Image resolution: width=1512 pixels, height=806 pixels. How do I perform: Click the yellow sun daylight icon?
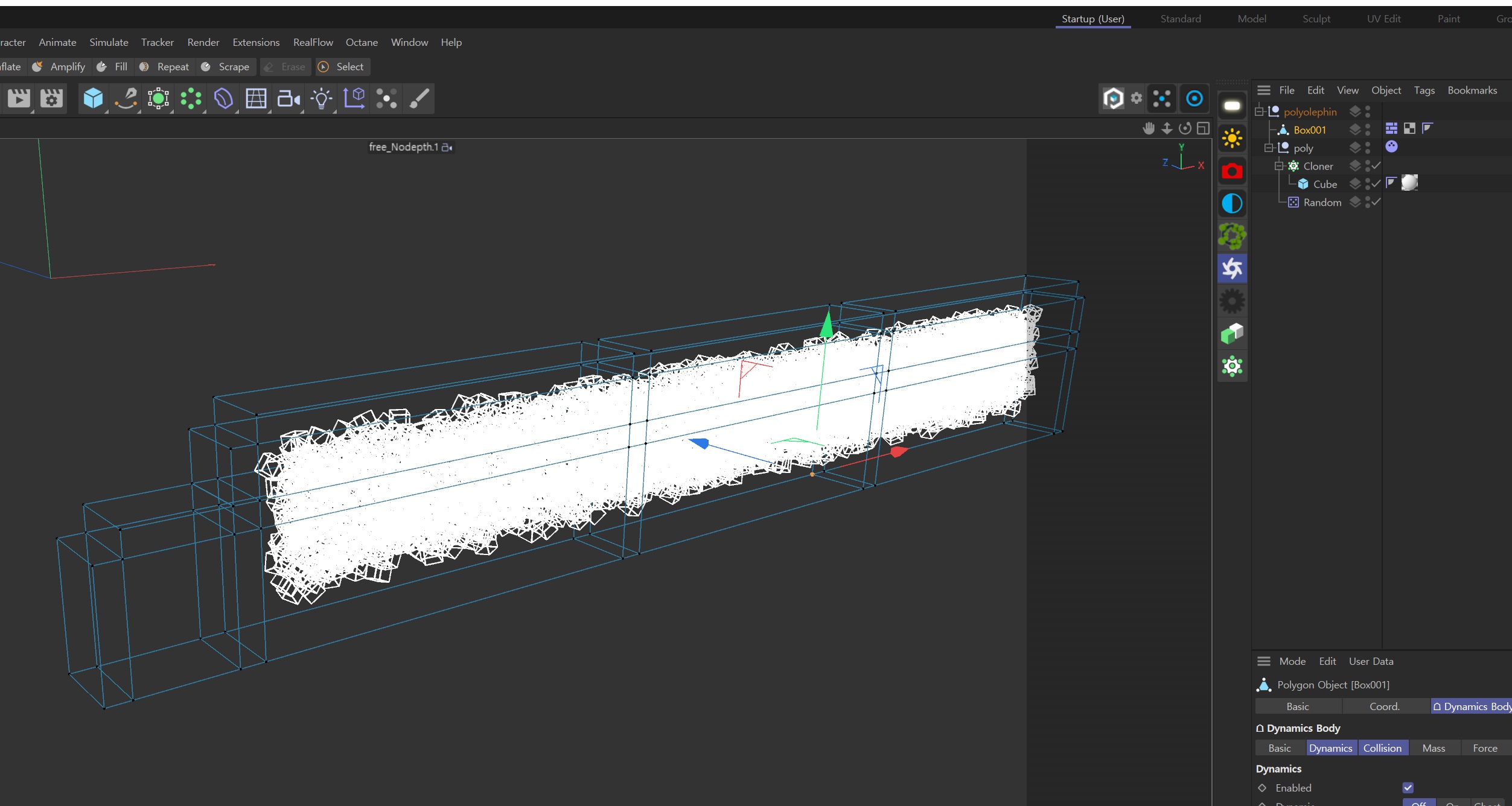[x=1232, y=139]
